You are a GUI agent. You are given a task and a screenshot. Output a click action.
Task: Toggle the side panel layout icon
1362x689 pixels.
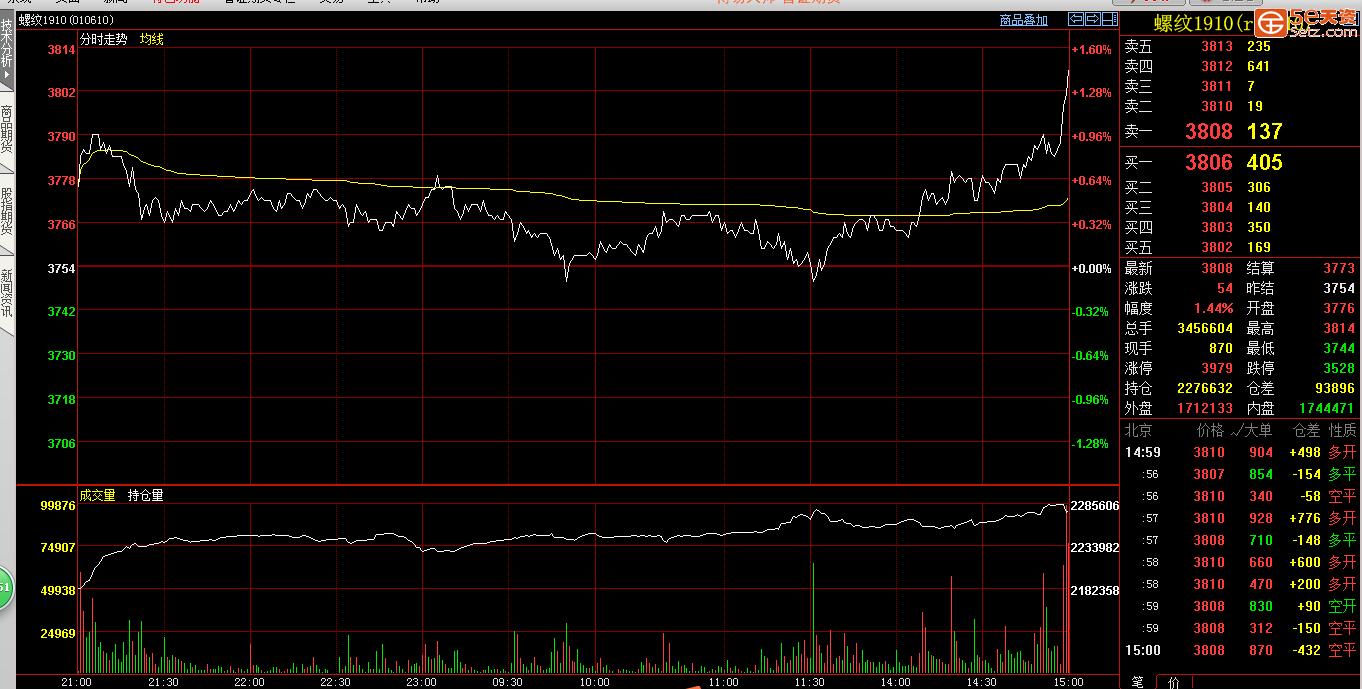point(1110,19)
